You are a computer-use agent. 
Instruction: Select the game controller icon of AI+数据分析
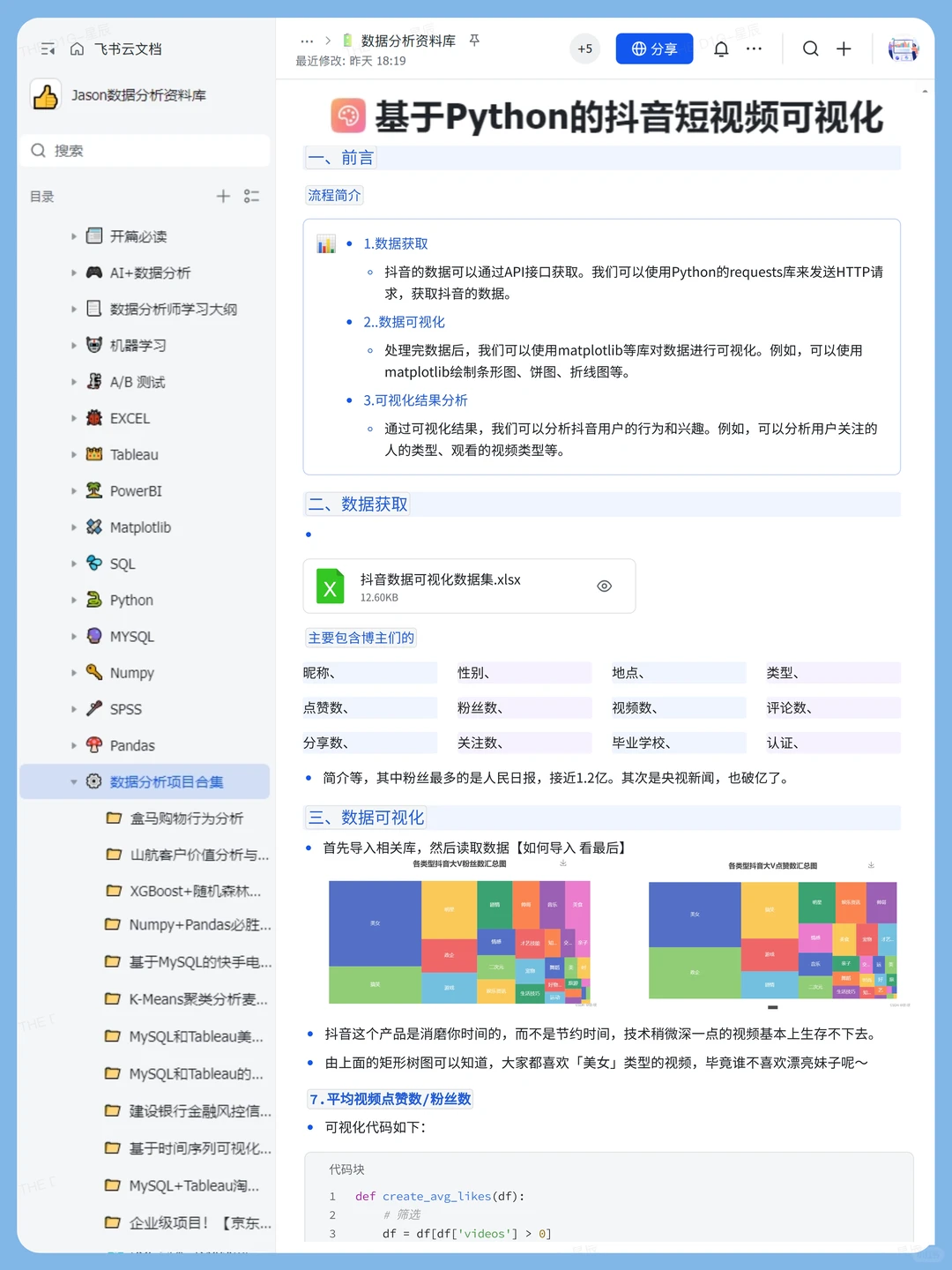(x=94, y=273)
